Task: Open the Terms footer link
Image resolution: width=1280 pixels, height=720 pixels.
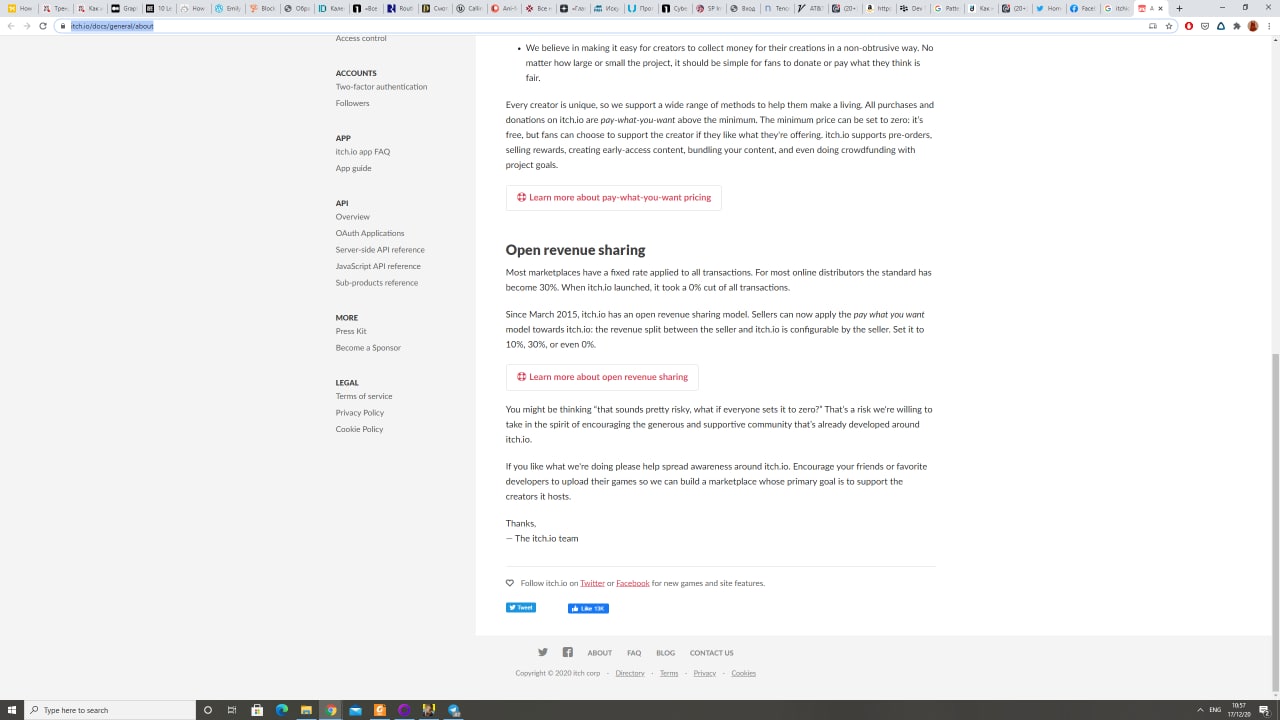Action: [x=669, y=673]
